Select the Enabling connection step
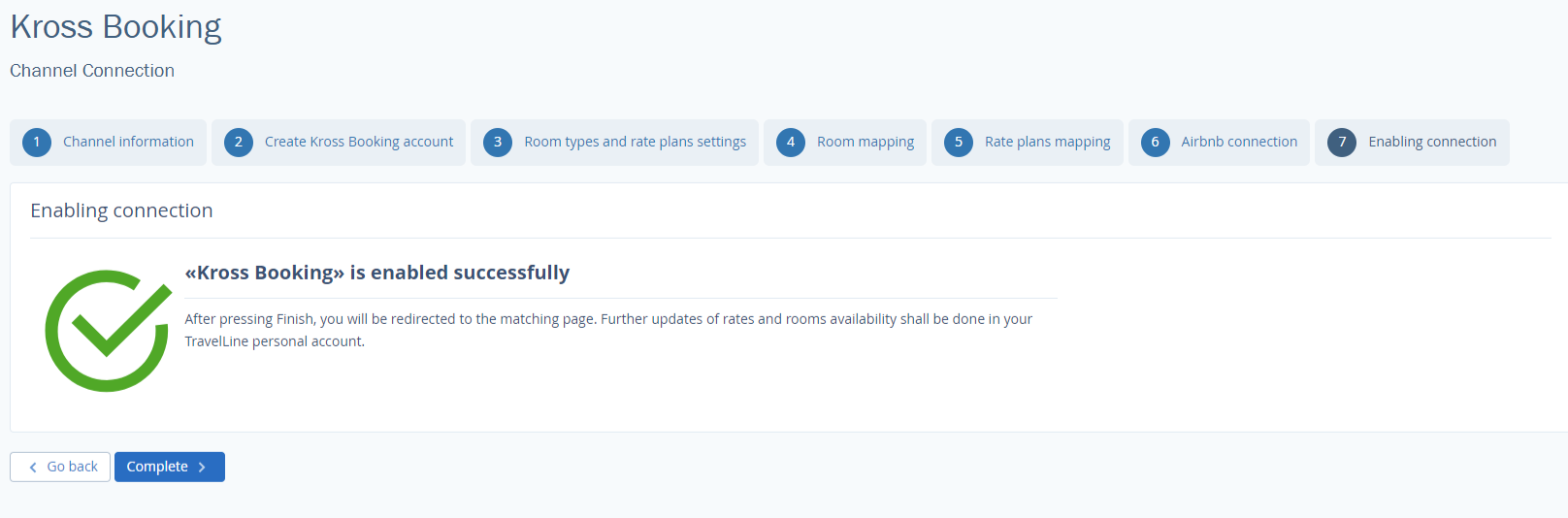The width and height of the screenshot is (1568, 518). (x=1412, y=143)
